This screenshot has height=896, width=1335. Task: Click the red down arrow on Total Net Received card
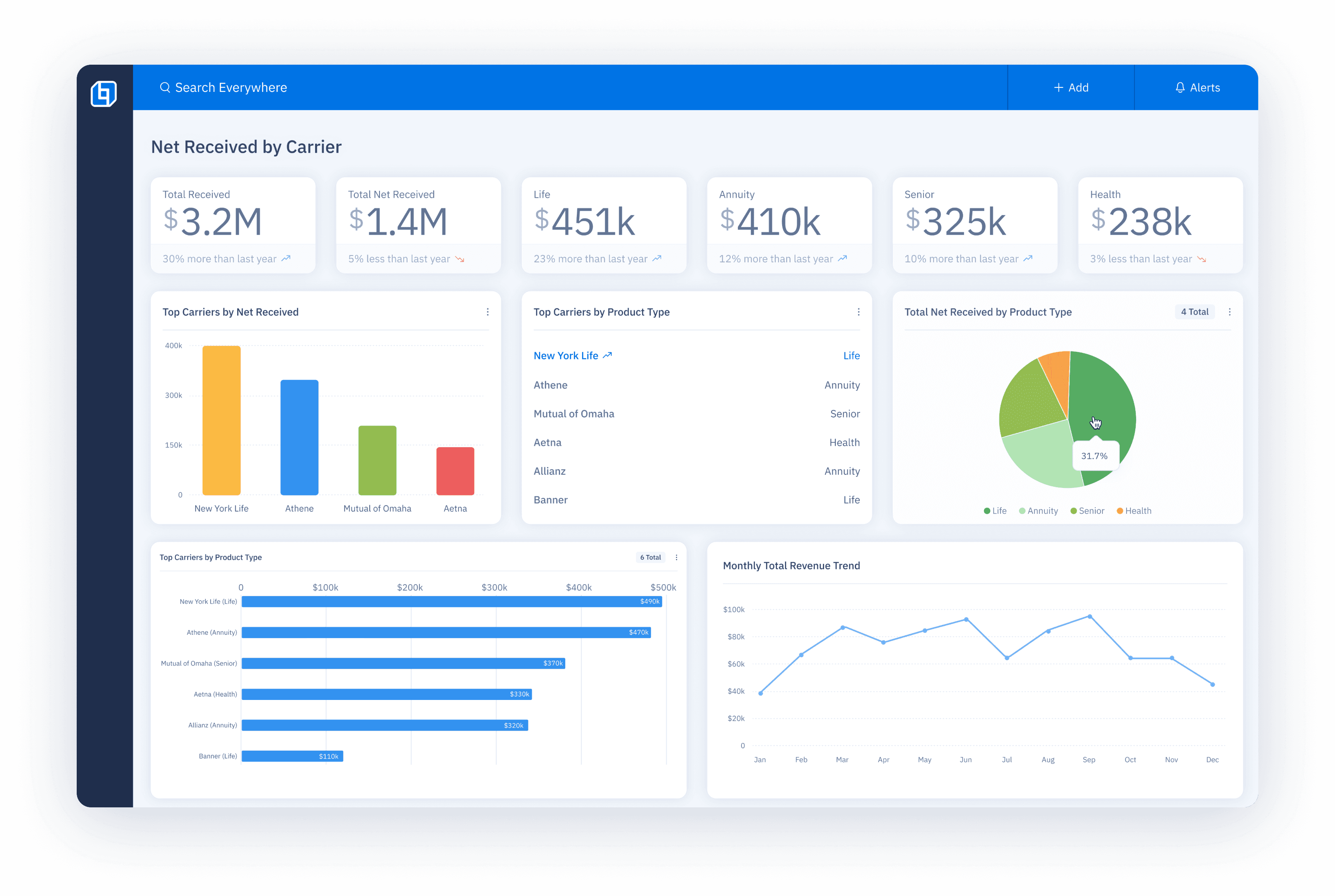460,258
